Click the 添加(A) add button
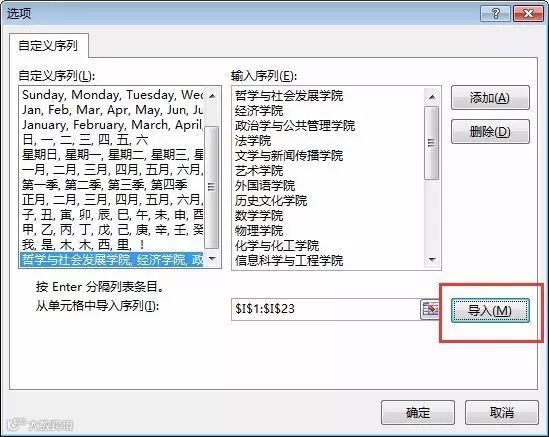This screenshot has width=549, height=437. click(490, 98)
